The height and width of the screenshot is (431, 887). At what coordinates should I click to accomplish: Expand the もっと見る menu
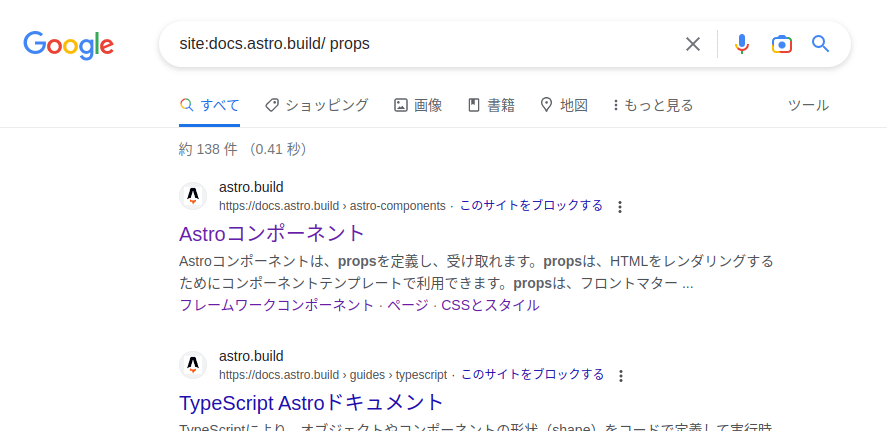coord(653,105)
